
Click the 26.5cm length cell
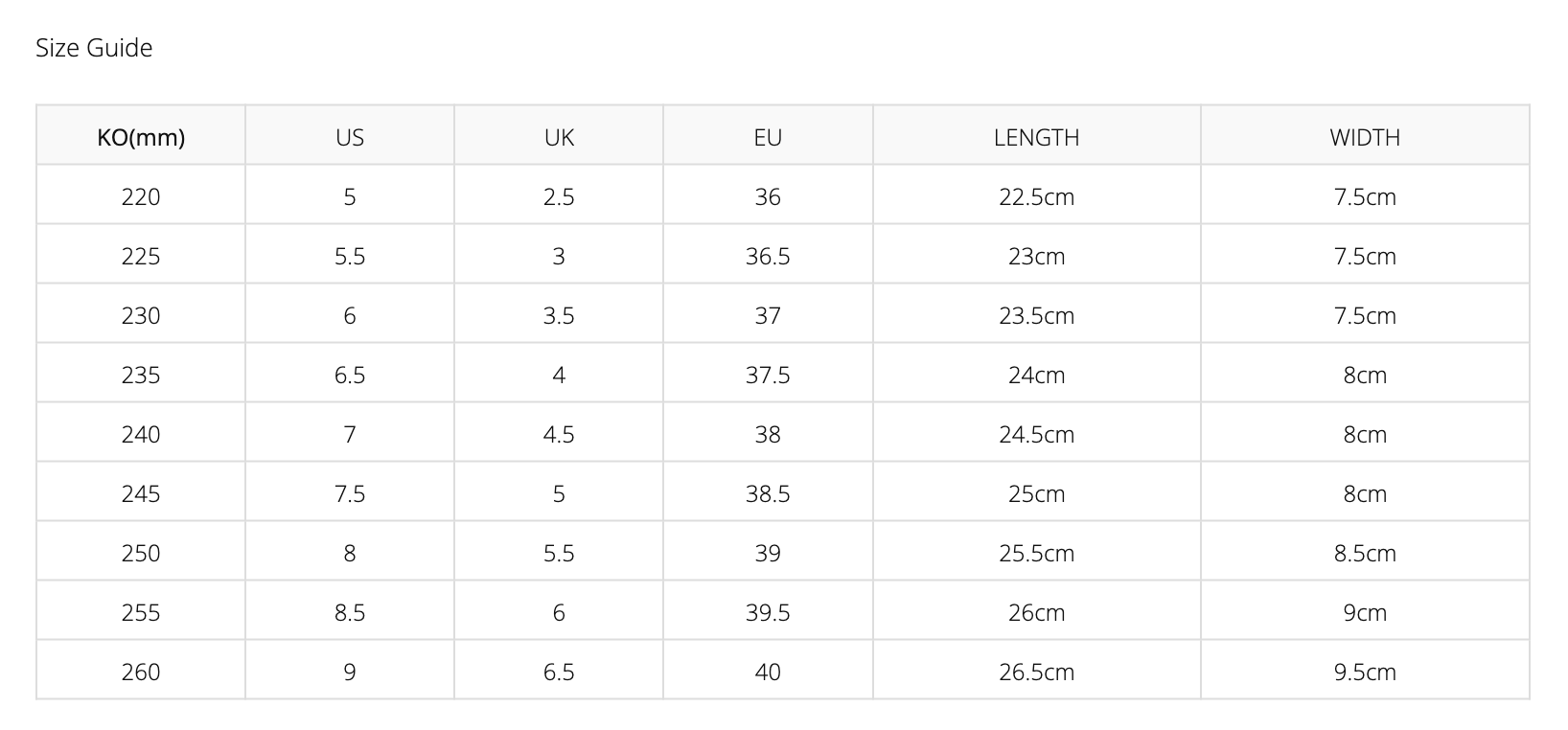[1036, 672]
